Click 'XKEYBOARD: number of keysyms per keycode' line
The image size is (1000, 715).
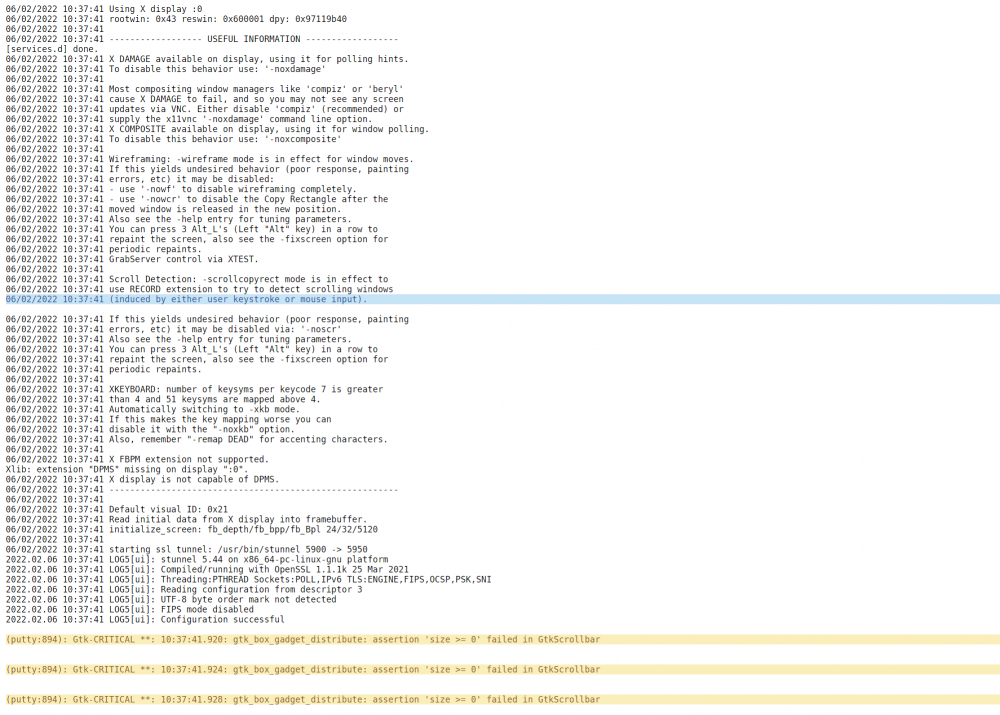194,389
